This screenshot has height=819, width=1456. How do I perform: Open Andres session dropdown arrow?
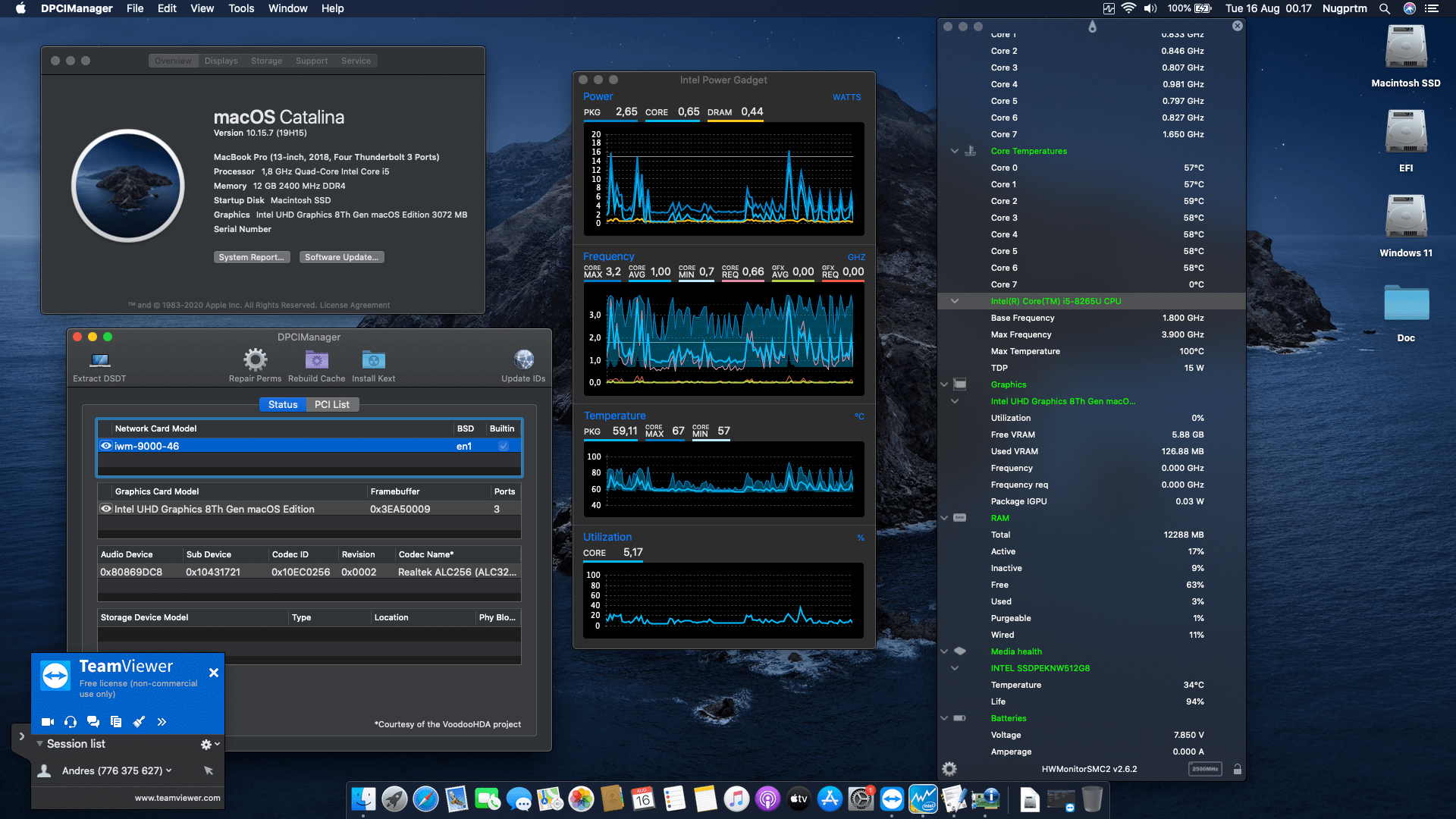(x=168, y=770)
